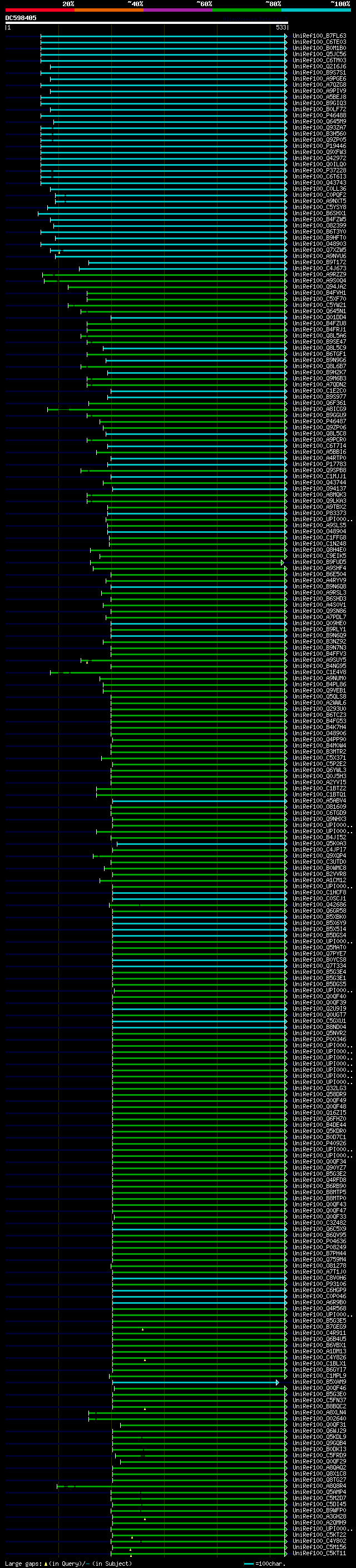Click the =100char scale legend
Screen dimensions: 356x1568
pos(264,1563)
